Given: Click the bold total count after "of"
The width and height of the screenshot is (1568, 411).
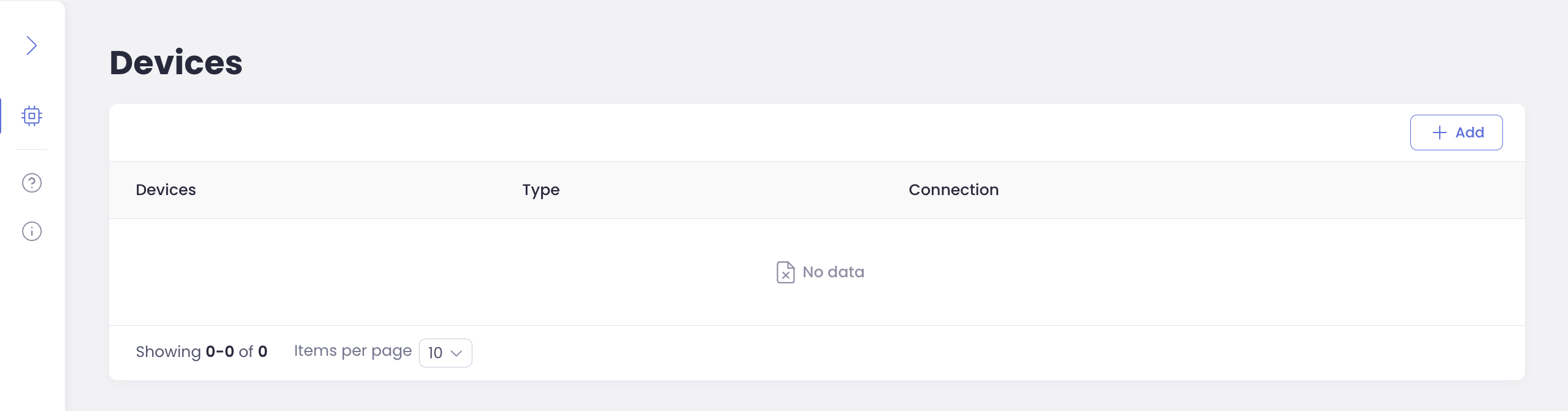Looking at the screenshot, I should [x=263, y=351].
